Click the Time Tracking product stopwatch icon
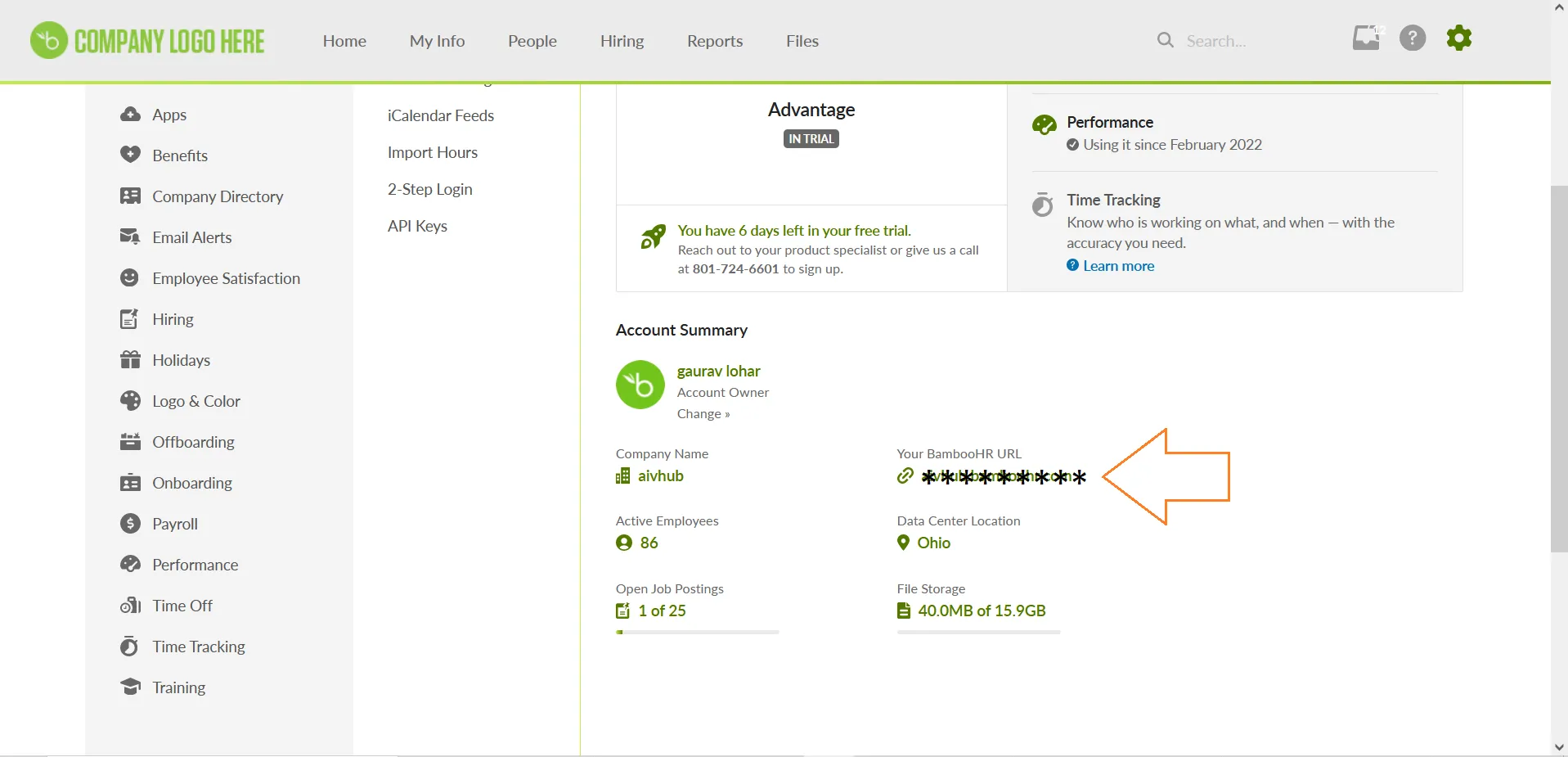The height and width of the screenshot is (757, 1568). click(1043, 204)
